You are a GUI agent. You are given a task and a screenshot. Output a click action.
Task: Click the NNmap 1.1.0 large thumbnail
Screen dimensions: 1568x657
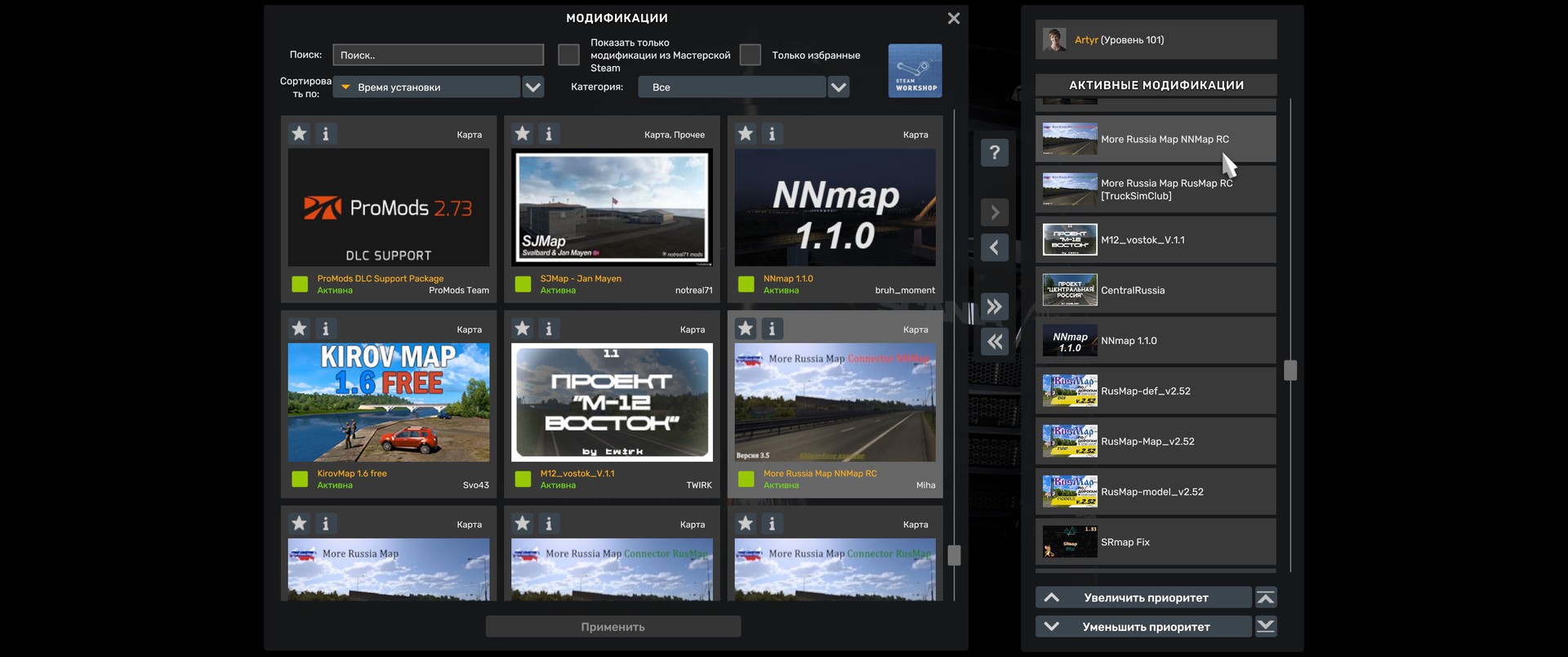coord(835,208)
